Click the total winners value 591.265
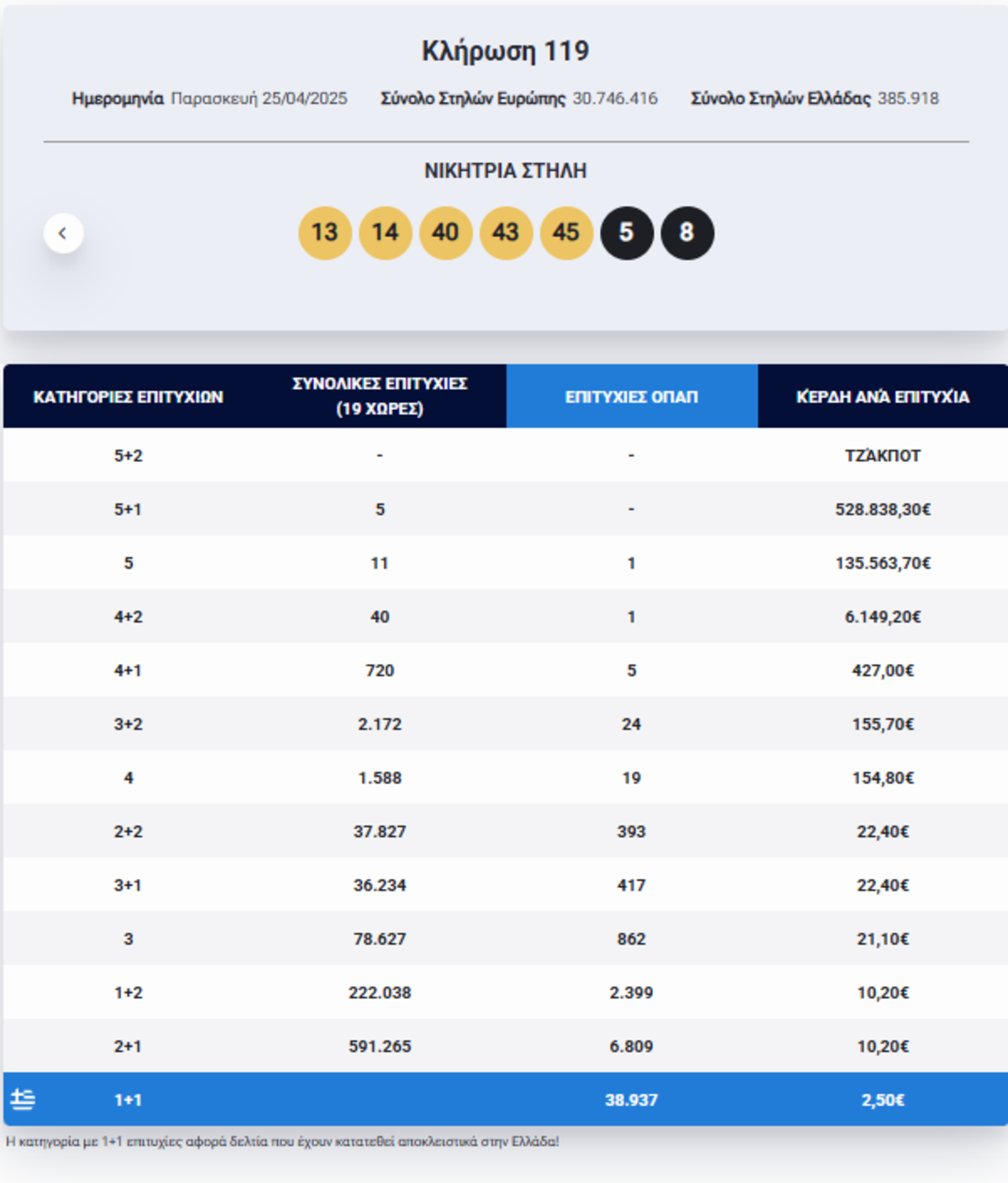The height and width of the screenshot is (1183, 1008). (380, 1047)
